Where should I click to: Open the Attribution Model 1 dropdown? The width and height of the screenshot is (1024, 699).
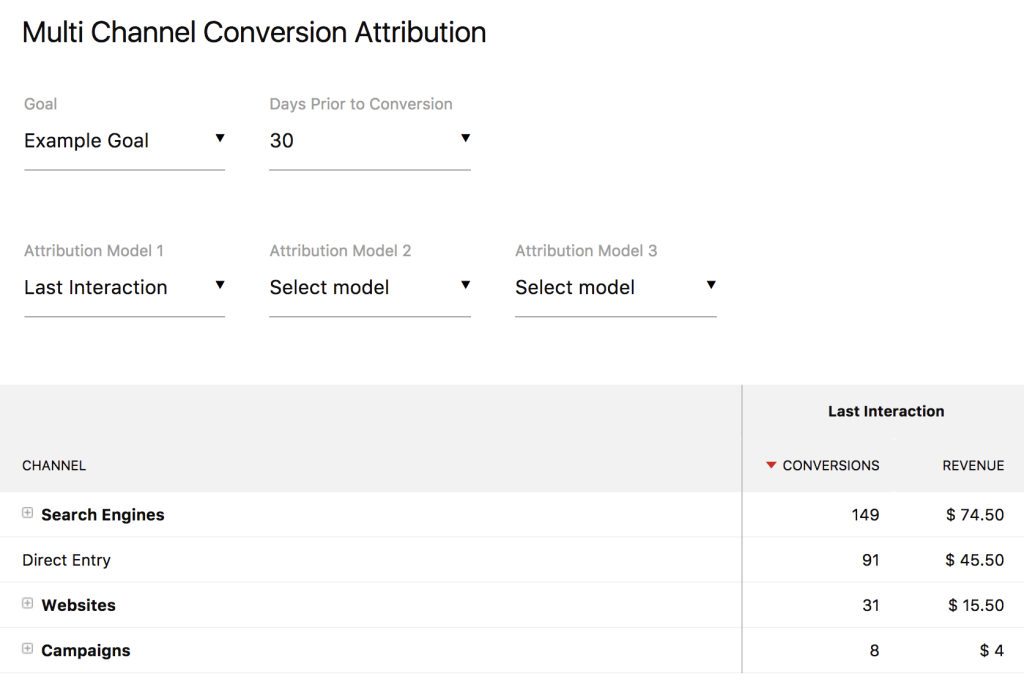[124, 287]
